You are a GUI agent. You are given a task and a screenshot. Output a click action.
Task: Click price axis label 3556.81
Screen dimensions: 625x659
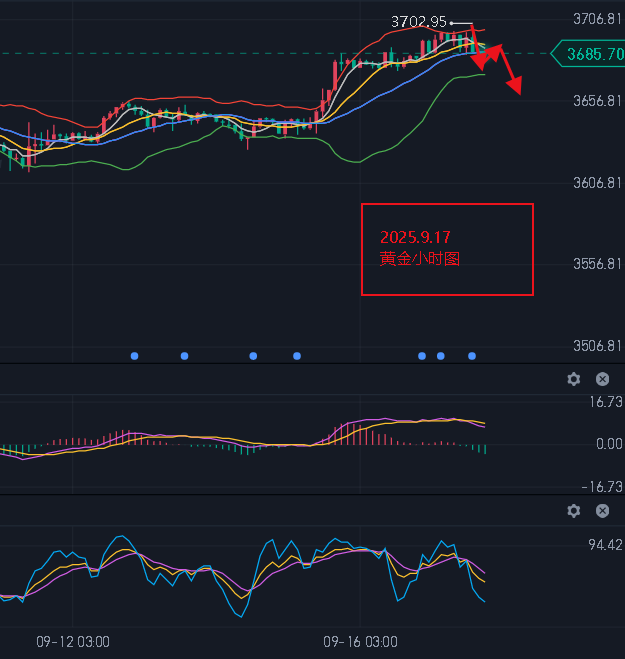[x=597, y=264]
